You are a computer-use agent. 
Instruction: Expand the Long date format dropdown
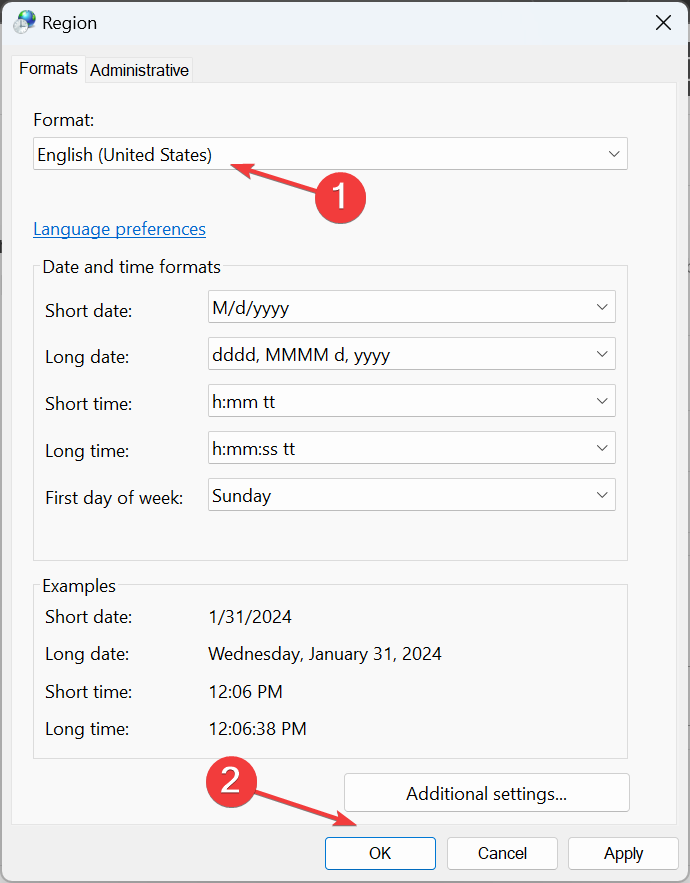[411, 354]
